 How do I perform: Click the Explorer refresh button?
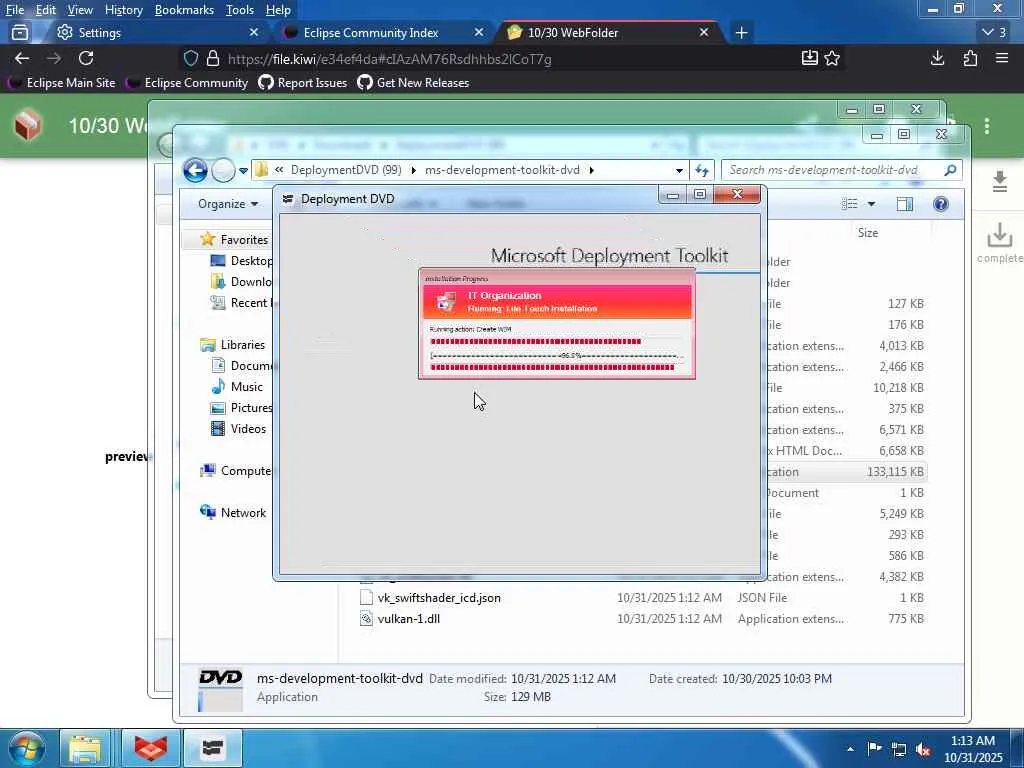(x=702, y=170)
